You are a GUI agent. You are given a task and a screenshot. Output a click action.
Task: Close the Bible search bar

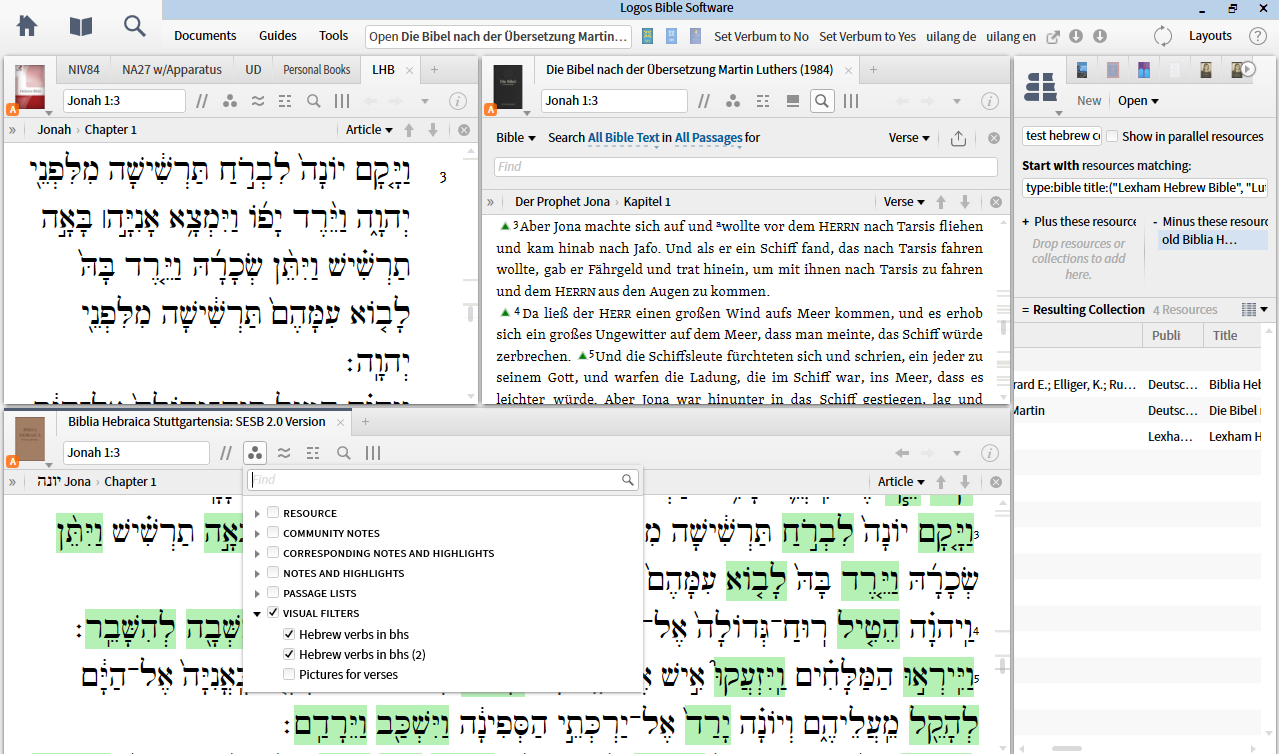pos(994,138)
